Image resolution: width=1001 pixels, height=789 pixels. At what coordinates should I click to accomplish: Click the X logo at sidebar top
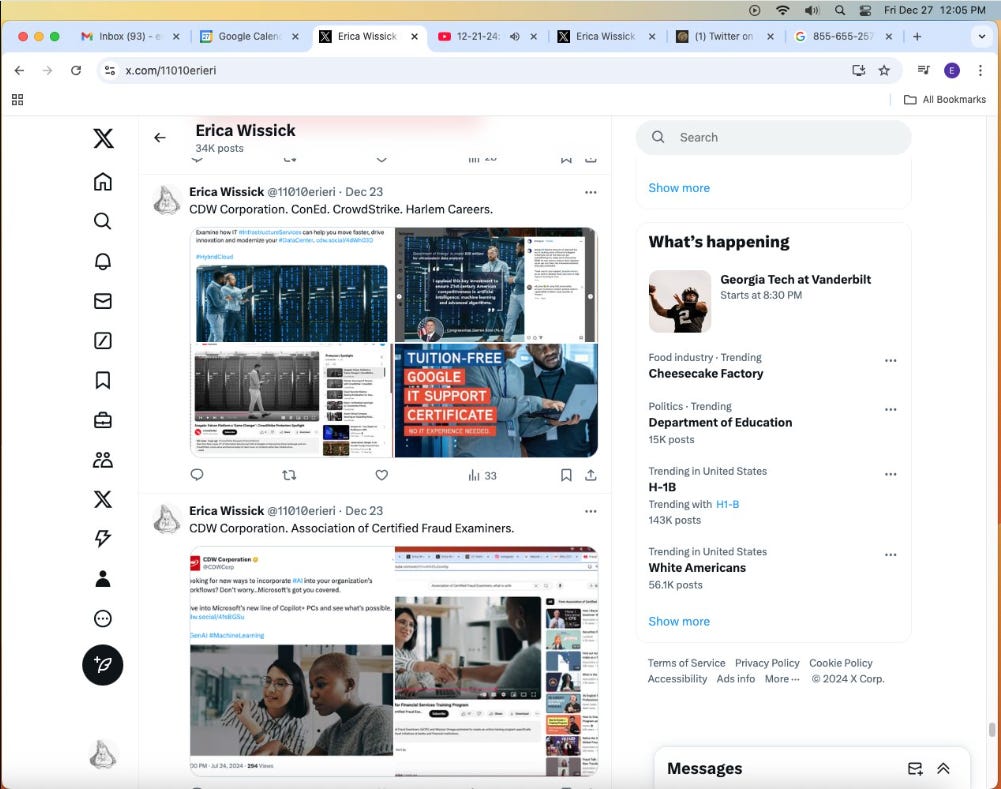(x=103, y=138)
